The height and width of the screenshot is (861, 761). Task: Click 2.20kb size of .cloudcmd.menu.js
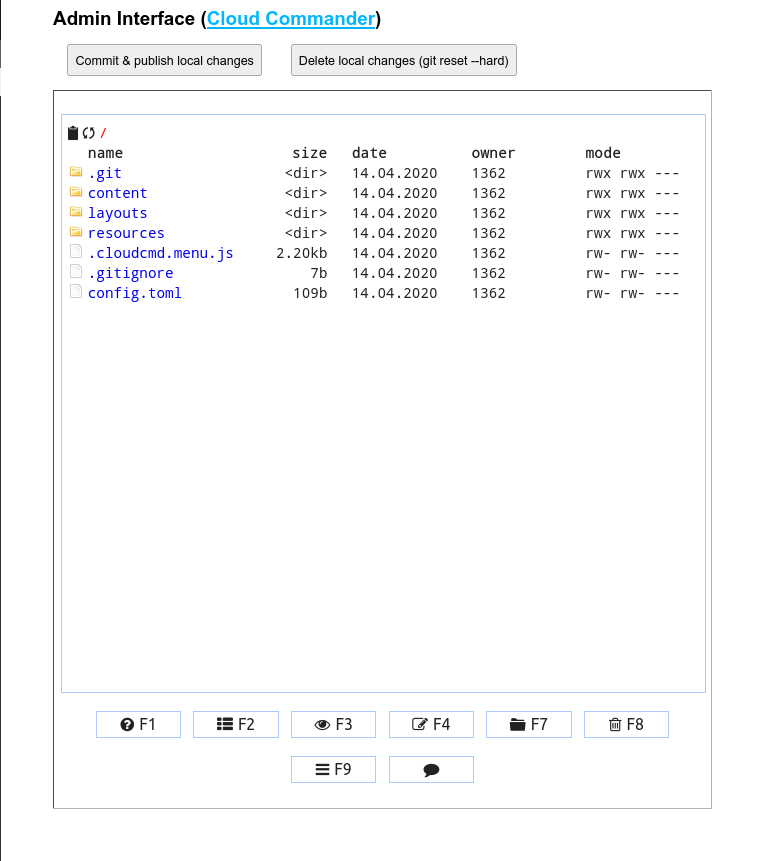click(301, 253)
